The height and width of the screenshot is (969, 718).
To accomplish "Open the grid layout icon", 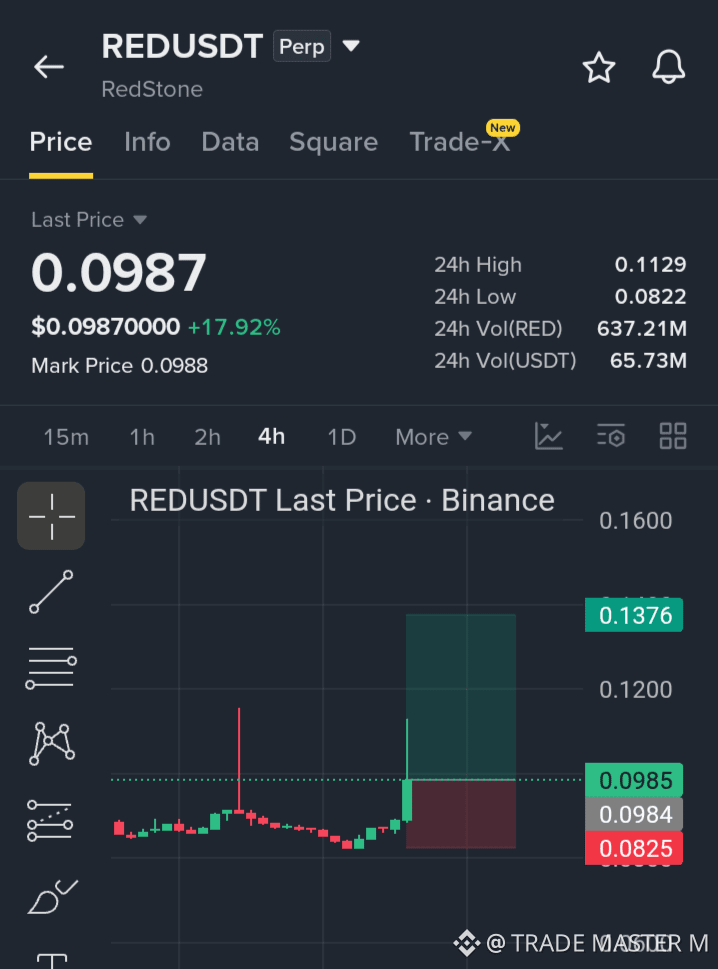I will (x=673, y=436).
